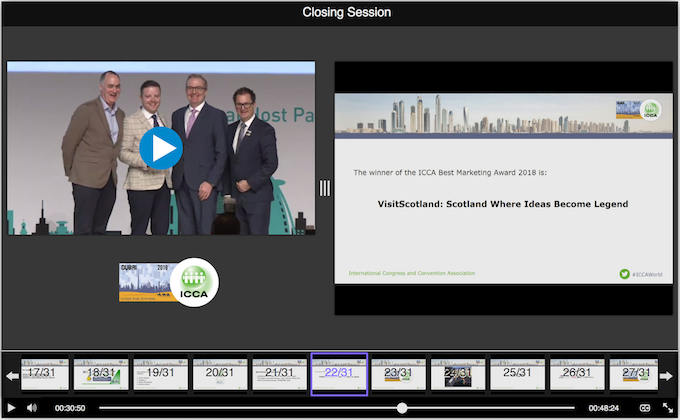Click the small play button in the control bar

[x=11, y=408]
